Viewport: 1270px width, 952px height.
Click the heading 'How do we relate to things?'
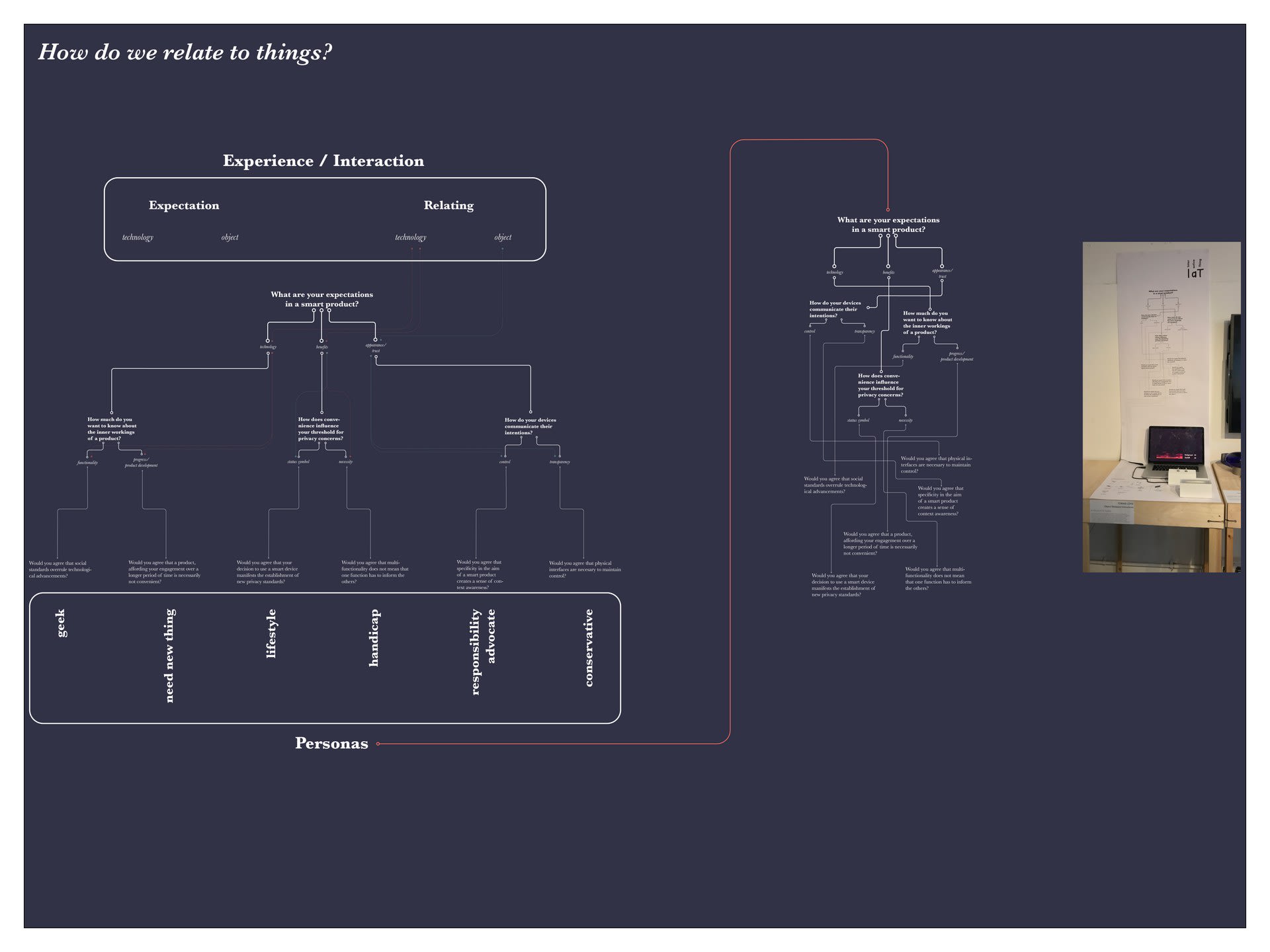(x=185, y=52)
